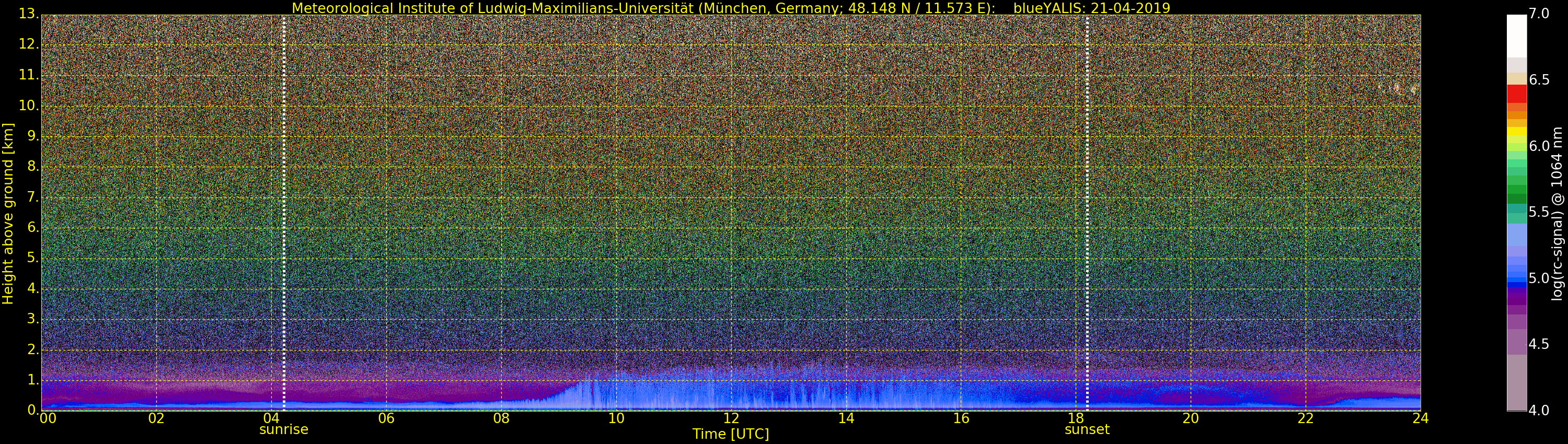Click the height axis tick label '7.'
This screenshot has width=1568, height=444.
[33, 197]
